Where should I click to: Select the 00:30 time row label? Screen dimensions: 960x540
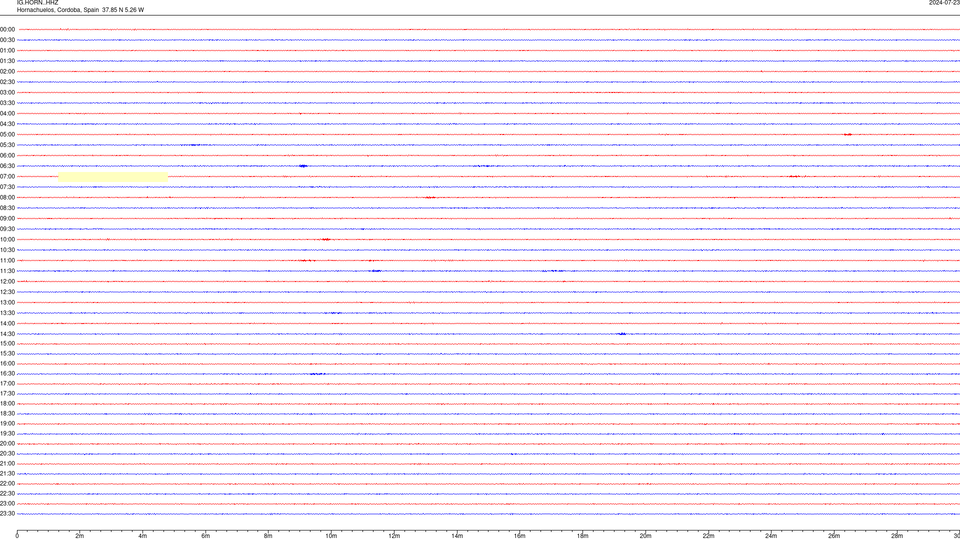(x=7, y=40)
